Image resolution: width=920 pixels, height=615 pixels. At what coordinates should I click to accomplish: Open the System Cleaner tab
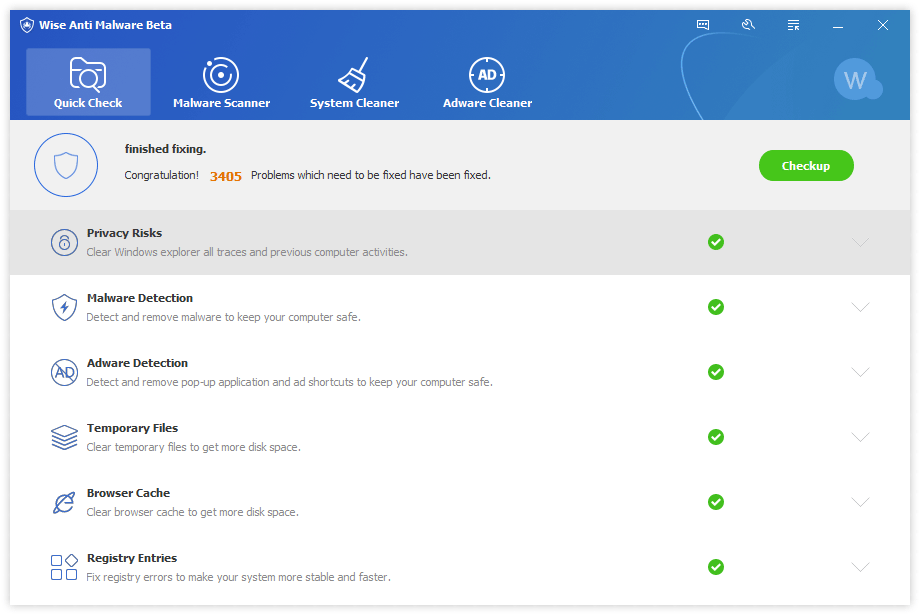click(354, 82)
